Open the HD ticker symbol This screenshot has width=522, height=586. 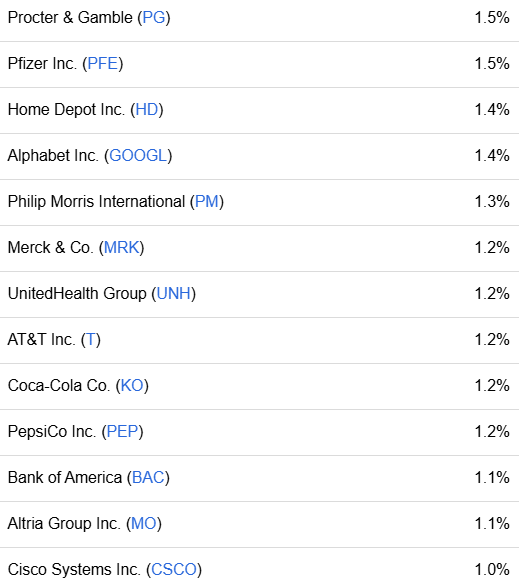point(146,110)
